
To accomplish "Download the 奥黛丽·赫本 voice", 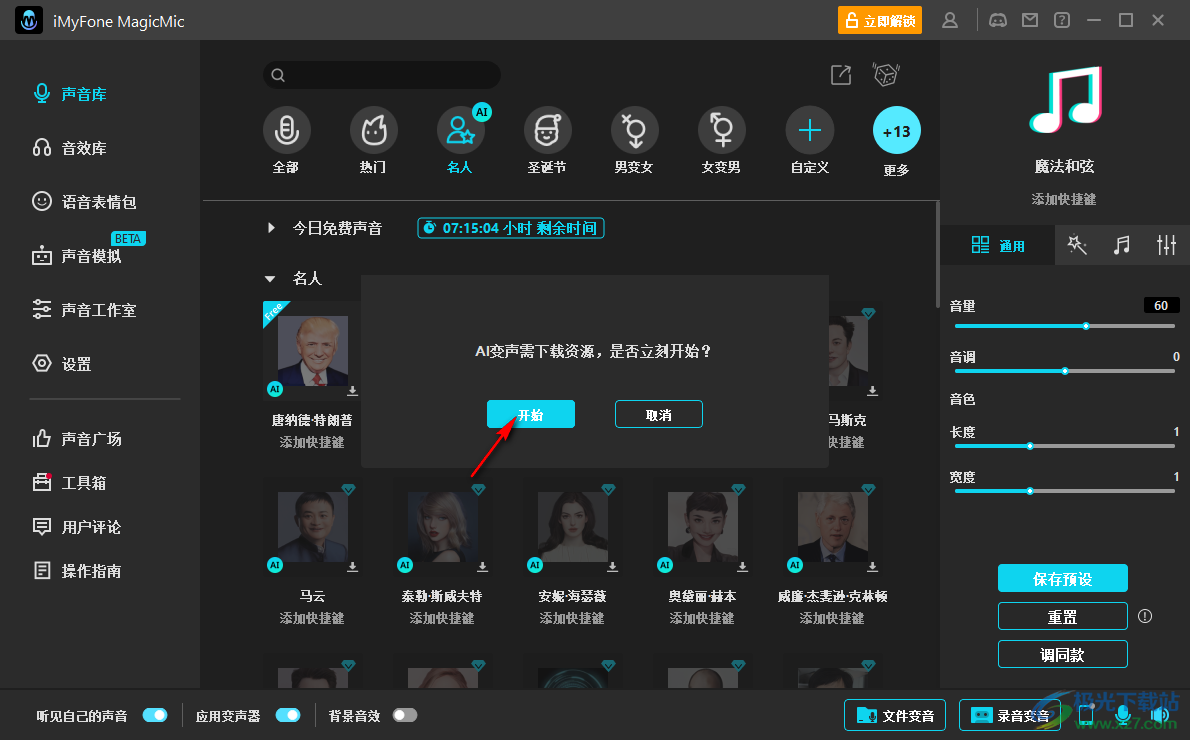I will 742,567.
